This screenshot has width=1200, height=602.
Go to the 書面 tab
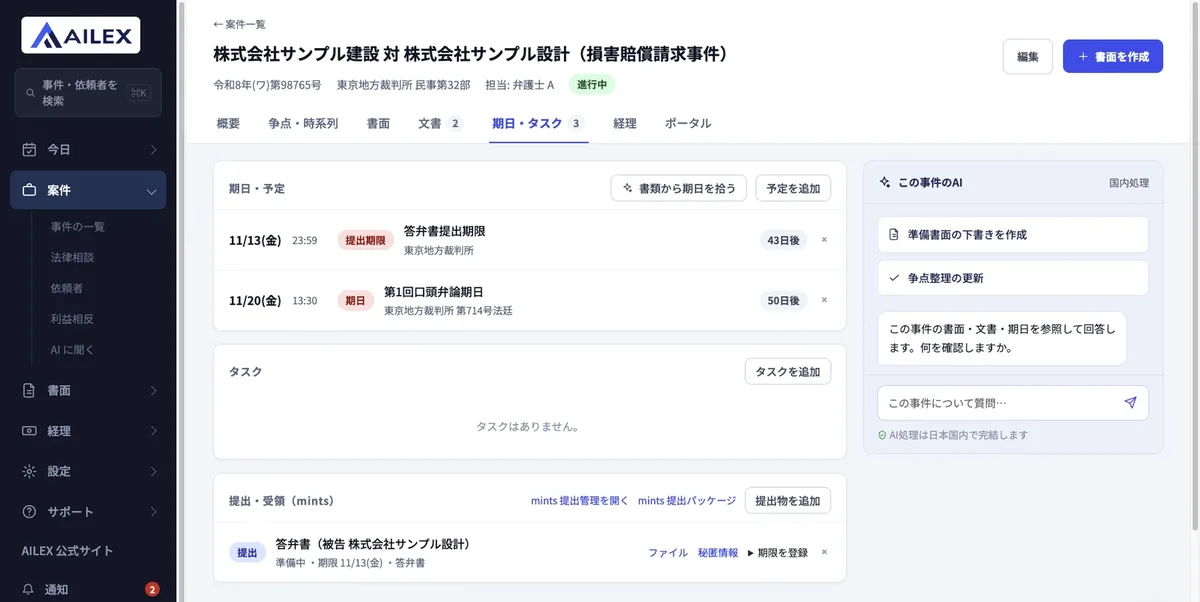point(378,124)
